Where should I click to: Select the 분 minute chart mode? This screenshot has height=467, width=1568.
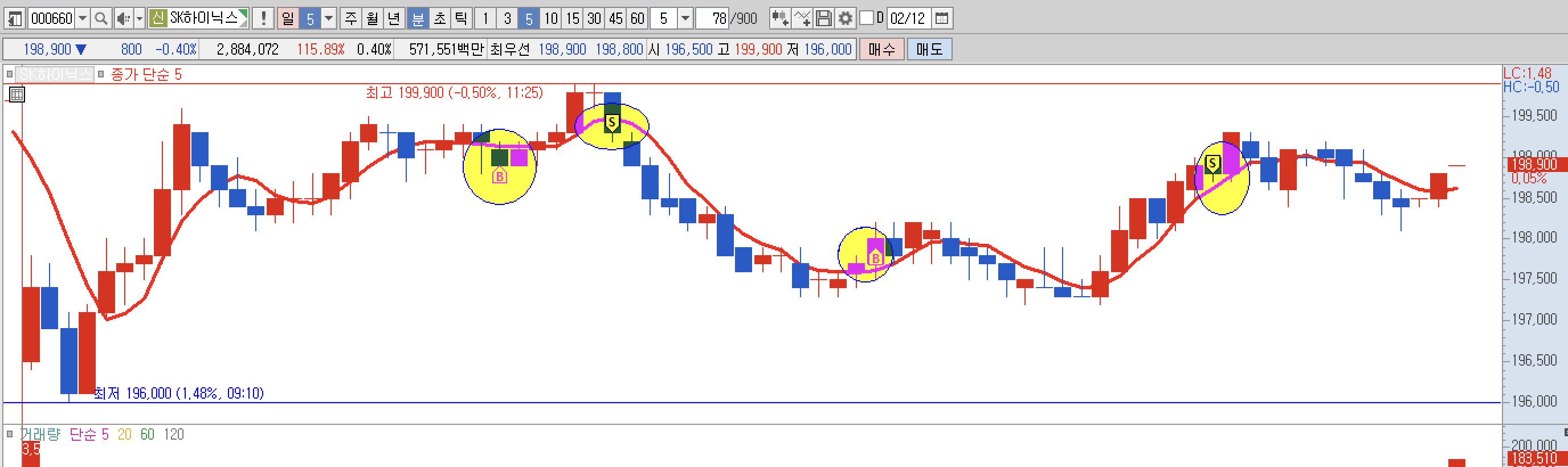pos(418,18)
